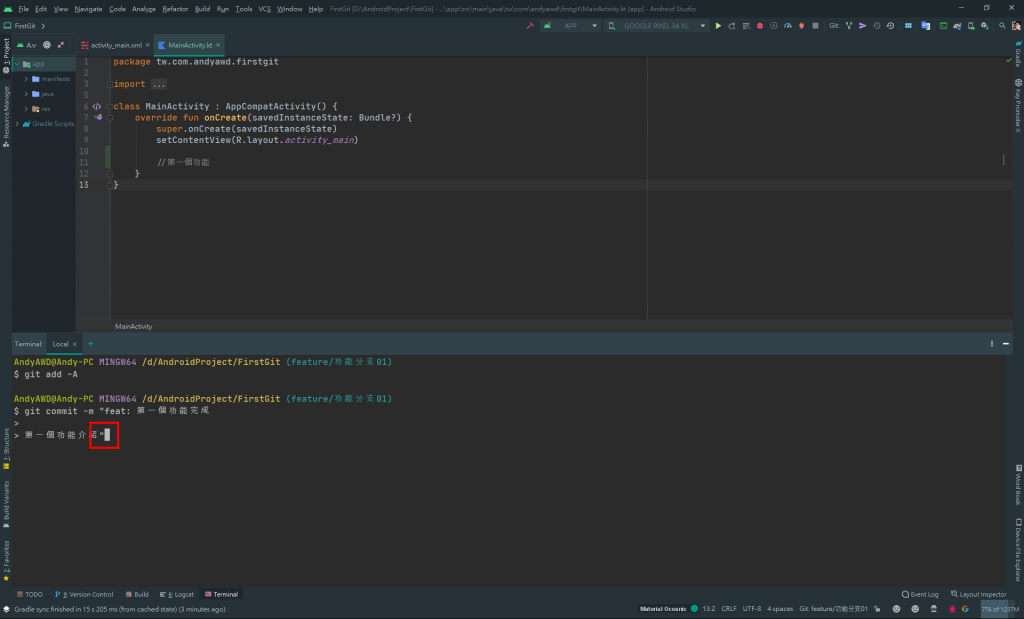Click Scroll from Source target icon in Project panel
The height and width of the screenshot is (619, 1024).
(x=47, y=45)
